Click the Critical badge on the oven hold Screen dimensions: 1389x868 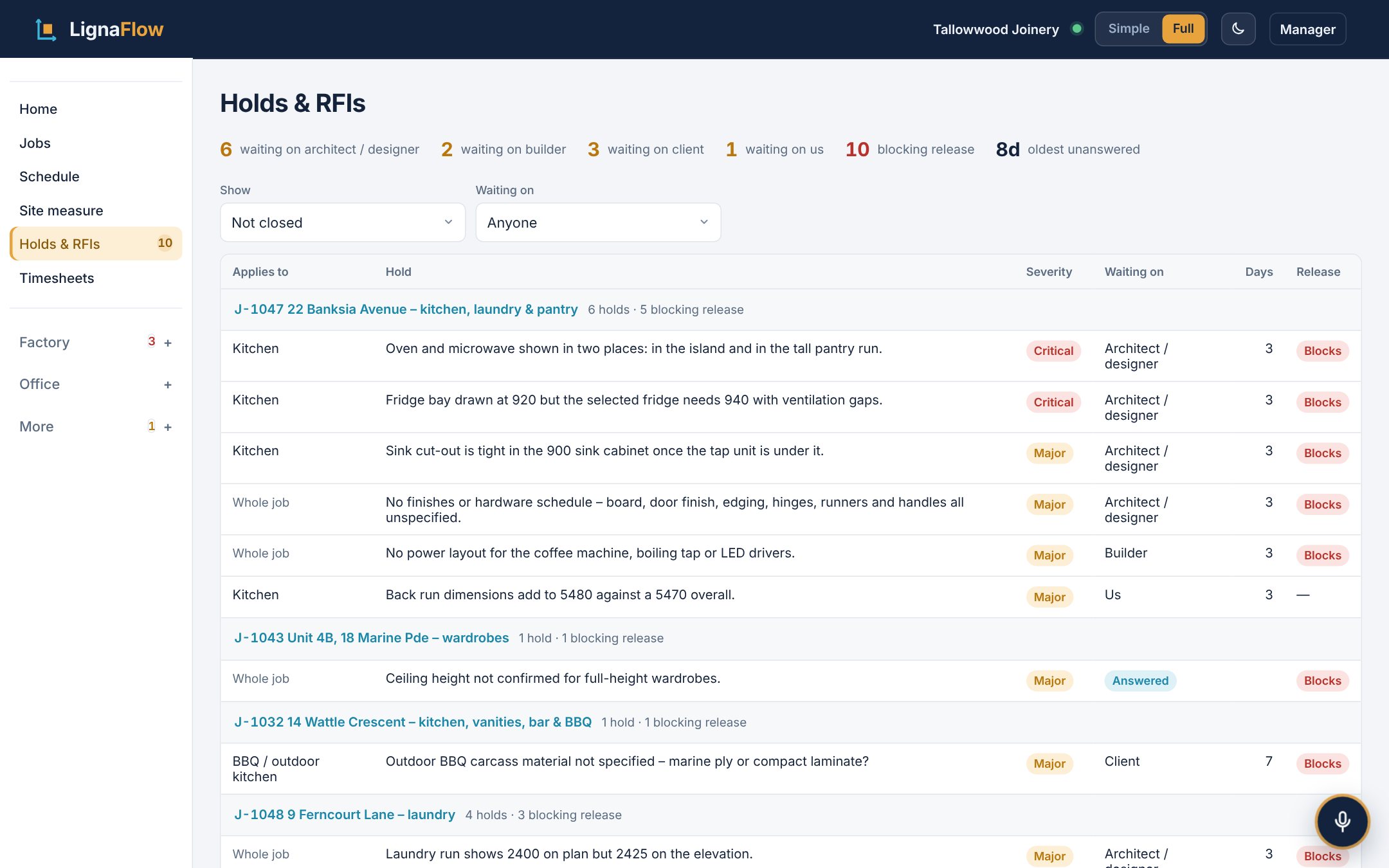[x=1053, y=351]
